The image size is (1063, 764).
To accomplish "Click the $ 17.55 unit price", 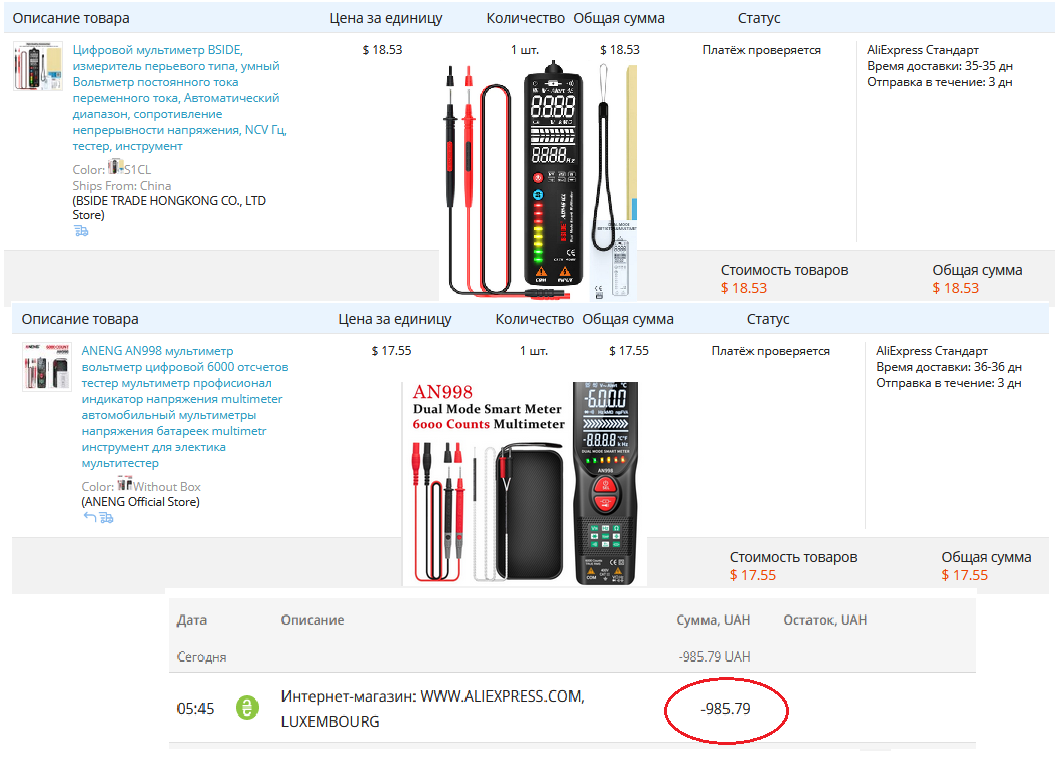I will click(x=391, y=350).
